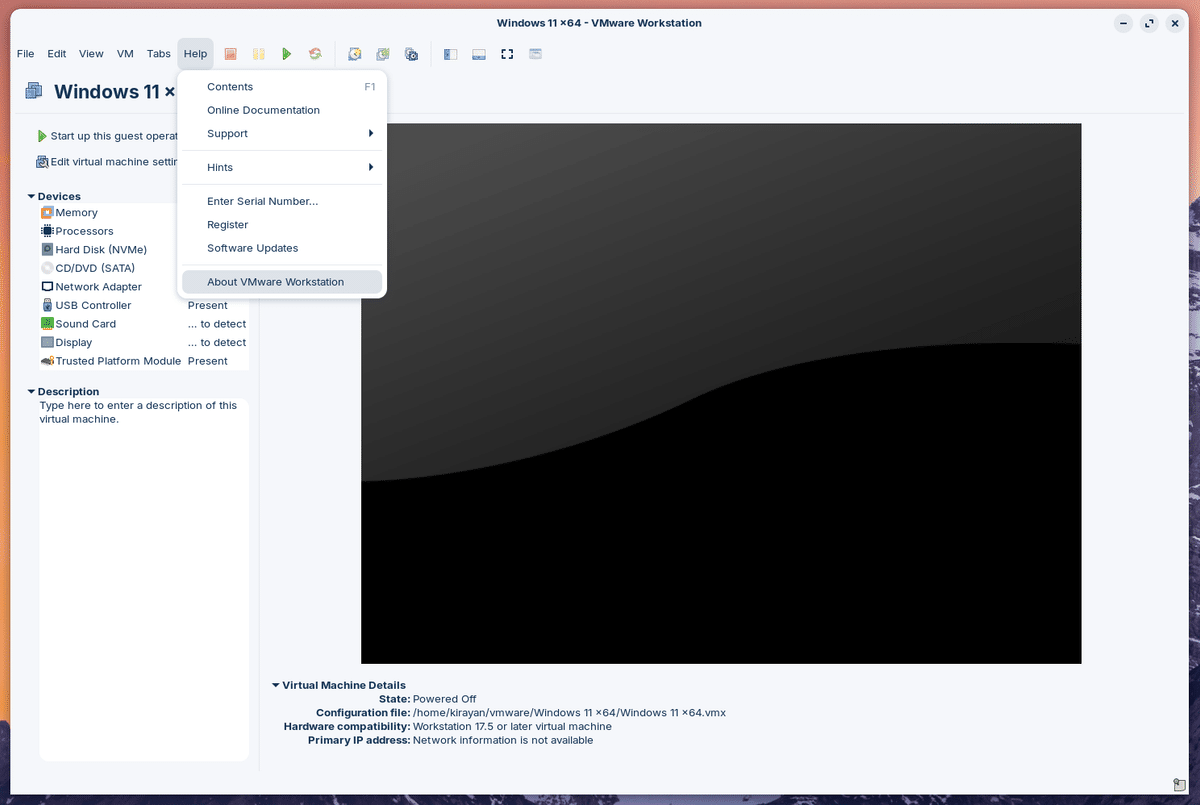Viewport: 1200px width, 805px height.
Task: Select the CD/DVD (SATA) device
Action: [144, 268]
